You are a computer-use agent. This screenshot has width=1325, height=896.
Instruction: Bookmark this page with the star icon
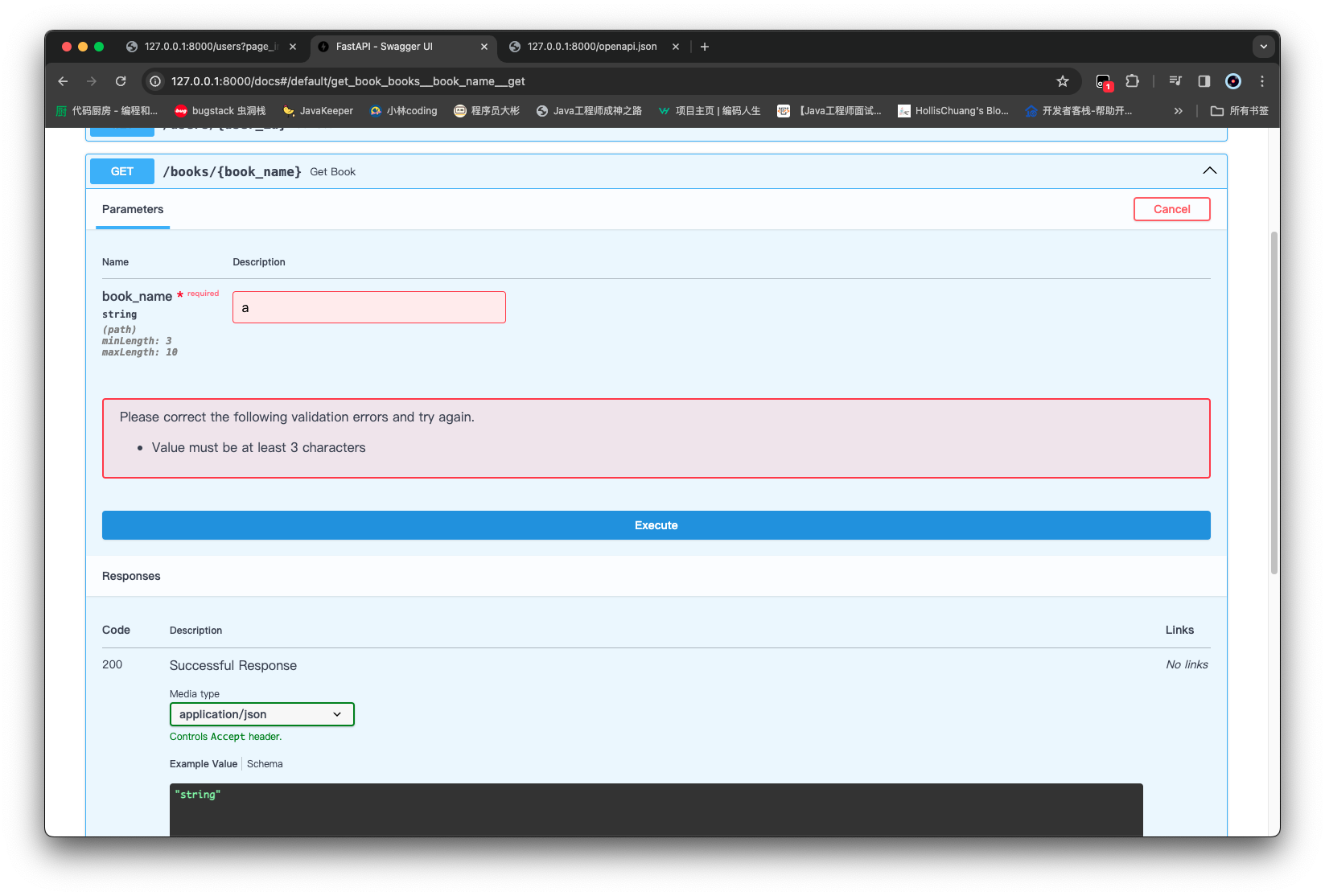1063,81
